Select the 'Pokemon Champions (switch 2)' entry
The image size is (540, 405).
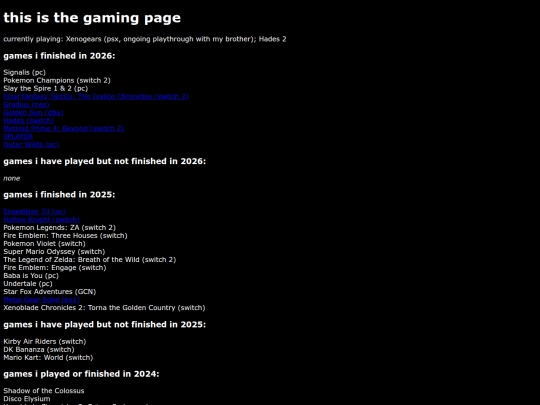coord(57,80)
